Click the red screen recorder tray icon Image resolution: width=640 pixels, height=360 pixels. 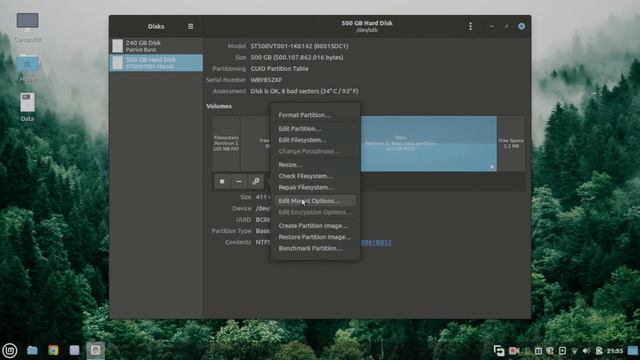tap(513, 351)
